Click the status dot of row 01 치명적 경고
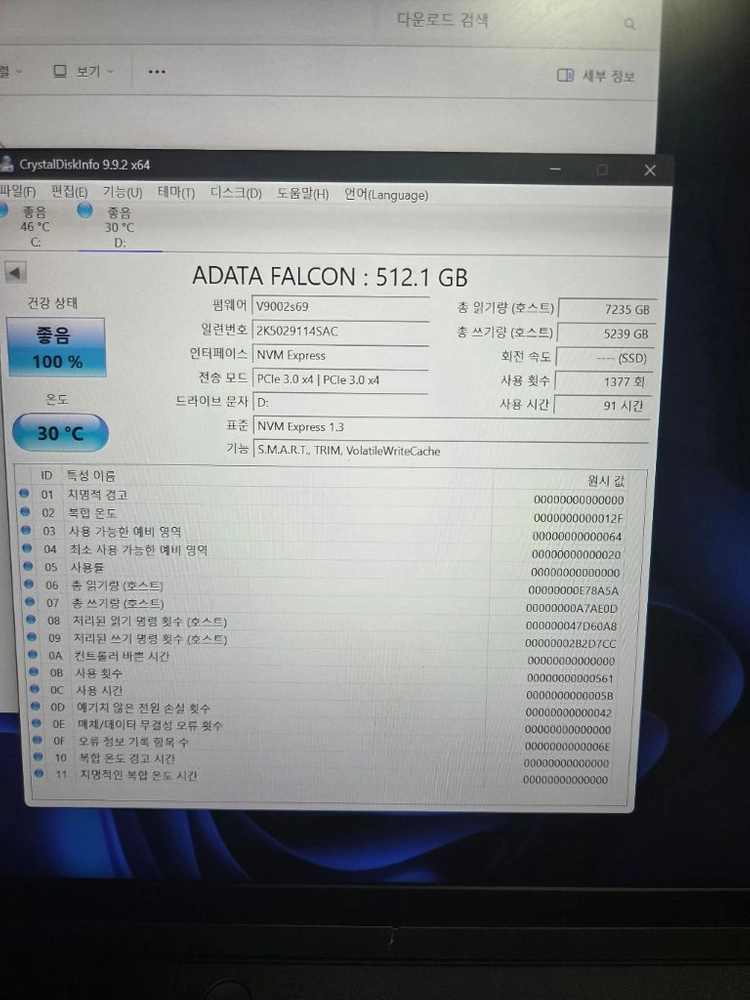The image size is (750, 1000). coord(24,493)
